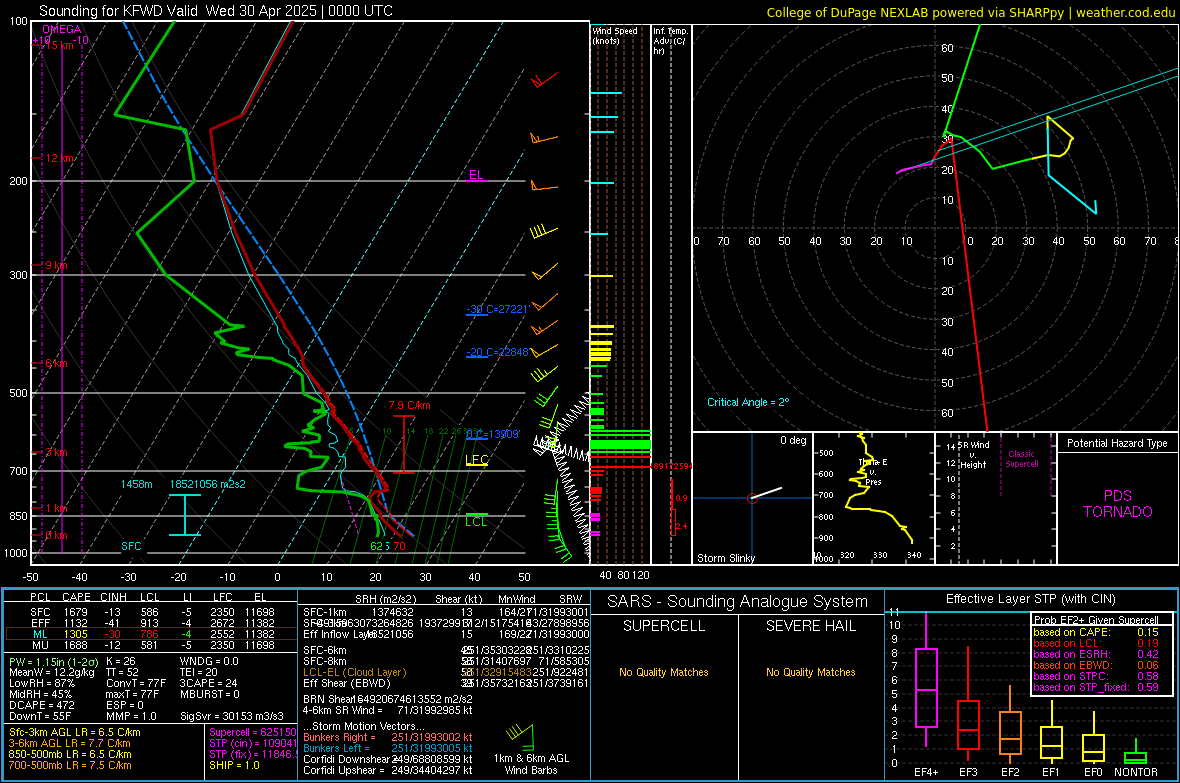The image size is (1180, 783).
Task: Click the 1km & 6km AGL wind barb icon
Action: click(x=522, y=735)
